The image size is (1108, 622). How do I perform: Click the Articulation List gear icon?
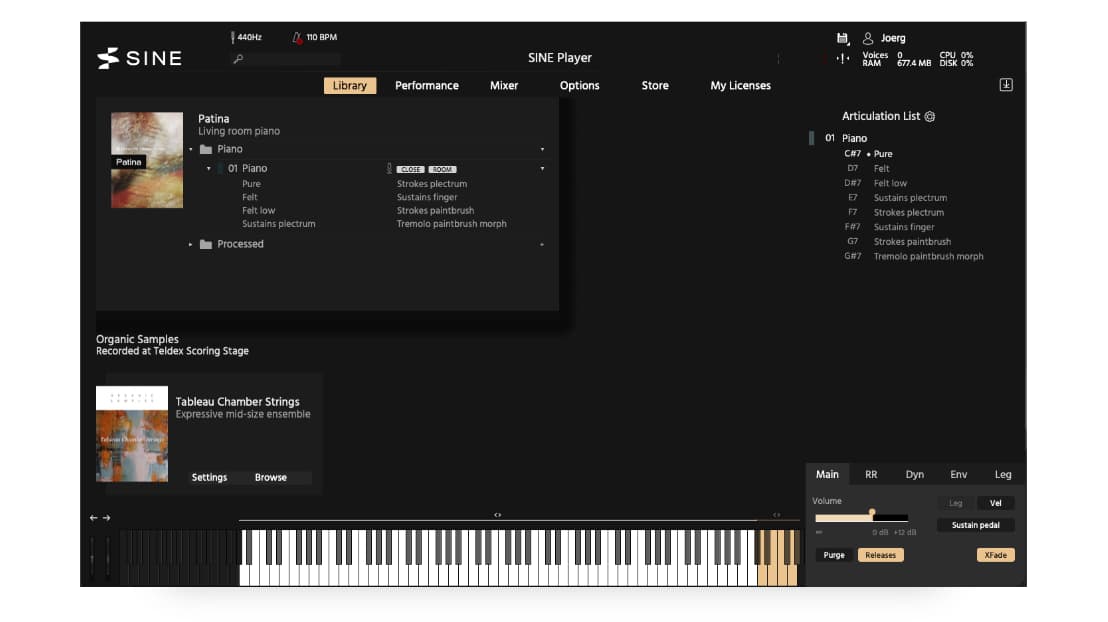click(x=930, y=117)
